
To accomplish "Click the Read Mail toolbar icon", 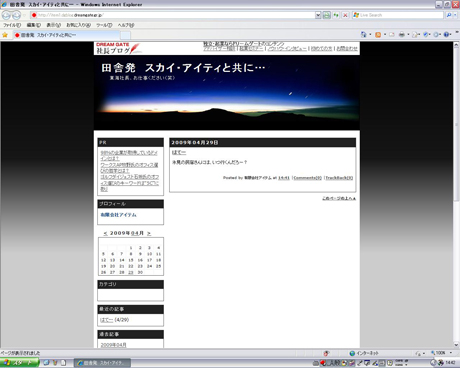I will tap(392, 34).
